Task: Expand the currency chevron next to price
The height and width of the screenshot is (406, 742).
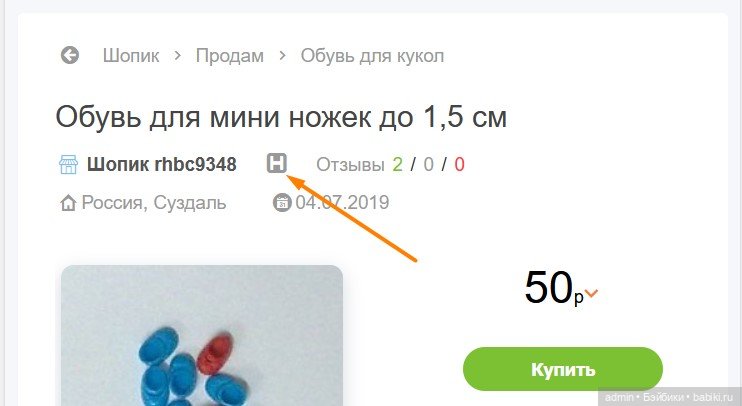Action: [x=592, y=294]
